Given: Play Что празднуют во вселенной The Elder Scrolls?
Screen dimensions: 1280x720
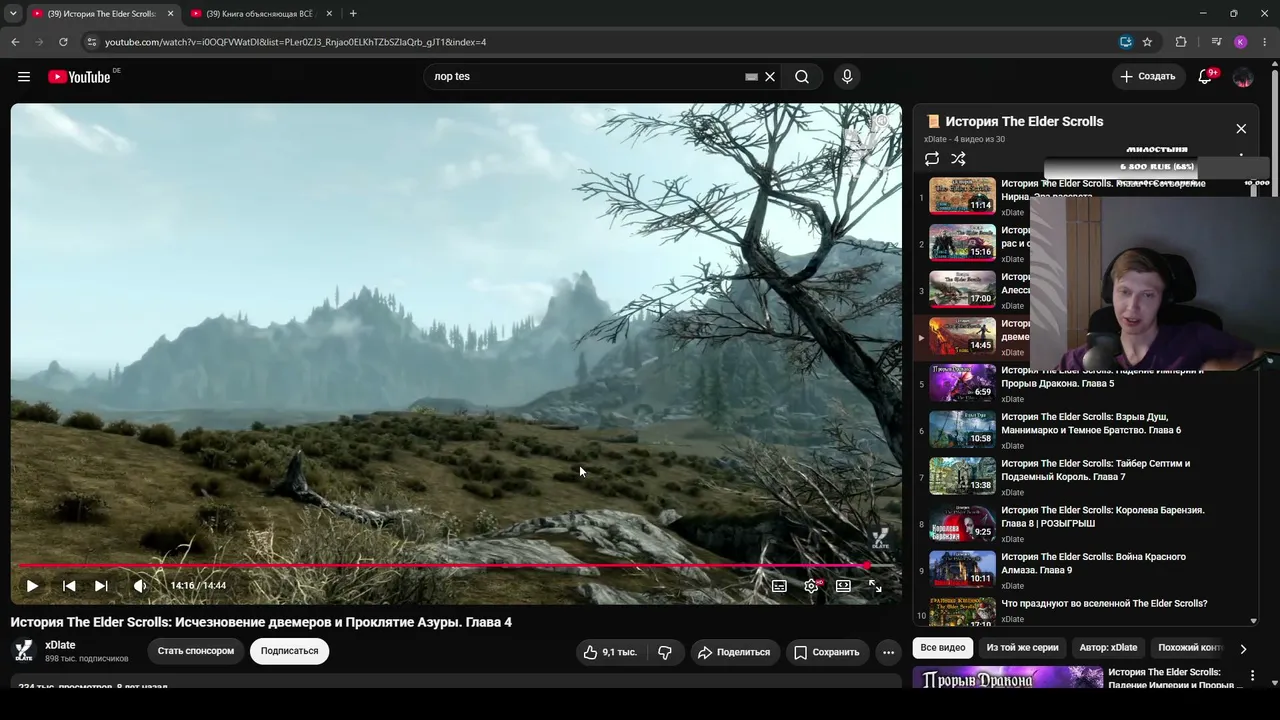Looking at the screenshot, I should click(x=1085, y=610).
